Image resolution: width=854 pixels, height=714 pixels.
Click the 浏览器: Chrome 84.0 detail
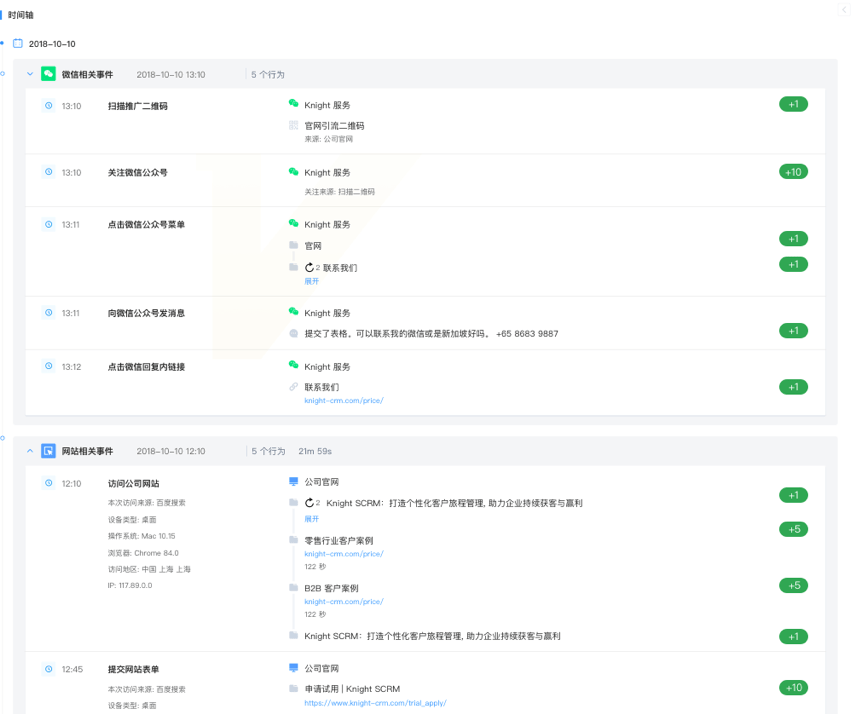[143, 553]
